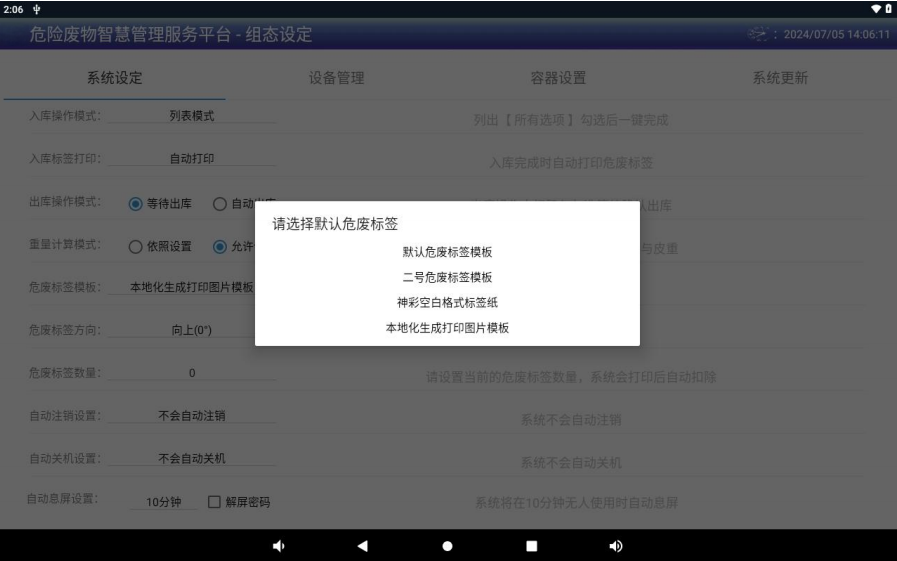The height and width of the screenshot is (561, 897).
Task: Tap the Wi-Fi icon in status bar
Action: (874, 8)
